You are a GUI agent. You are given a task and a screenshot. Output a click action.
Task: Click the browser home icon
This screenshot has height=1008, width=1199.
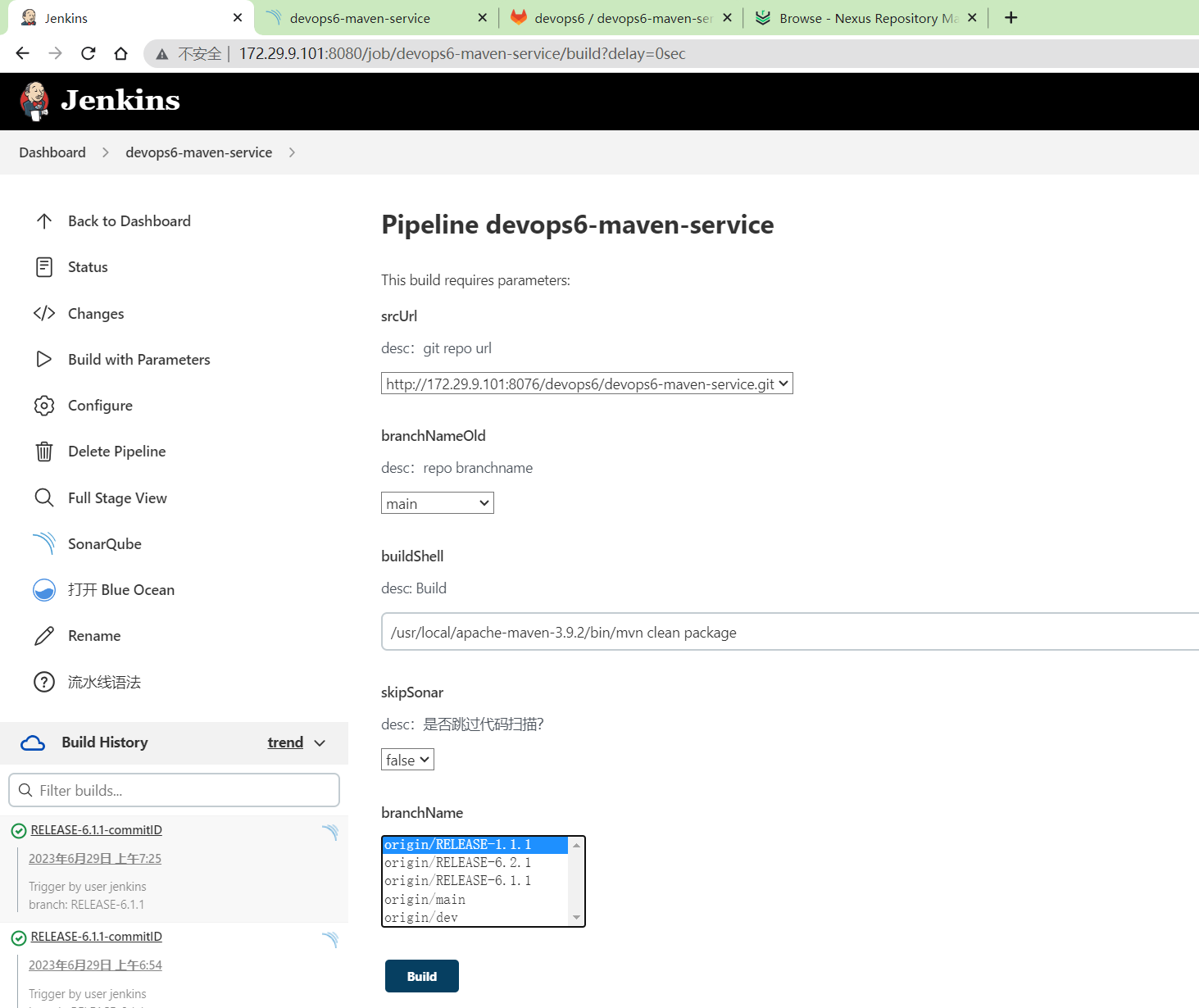pos(120,53)
